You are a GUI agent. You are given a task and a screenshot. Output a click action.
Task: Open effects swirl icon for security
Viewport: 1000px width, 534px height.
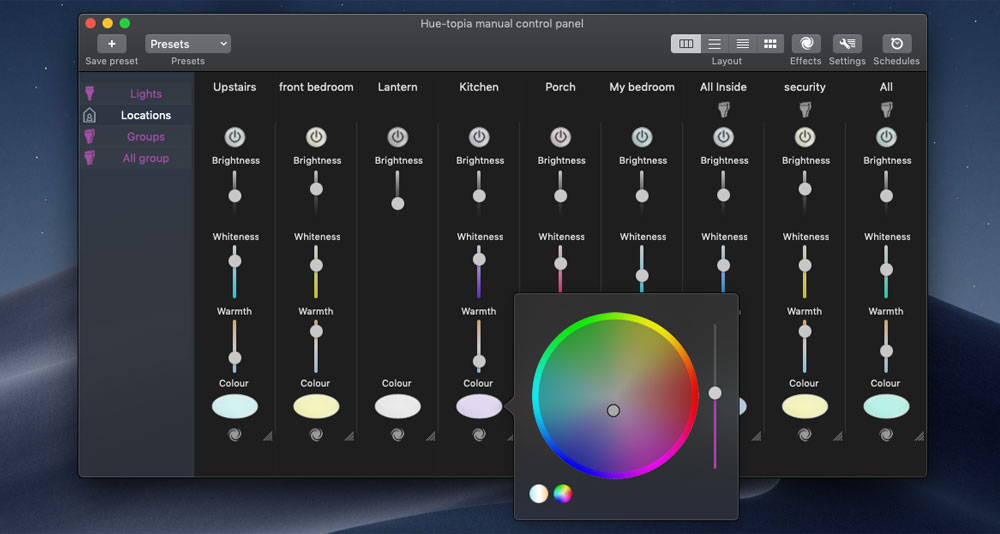(x=805, y=434)
